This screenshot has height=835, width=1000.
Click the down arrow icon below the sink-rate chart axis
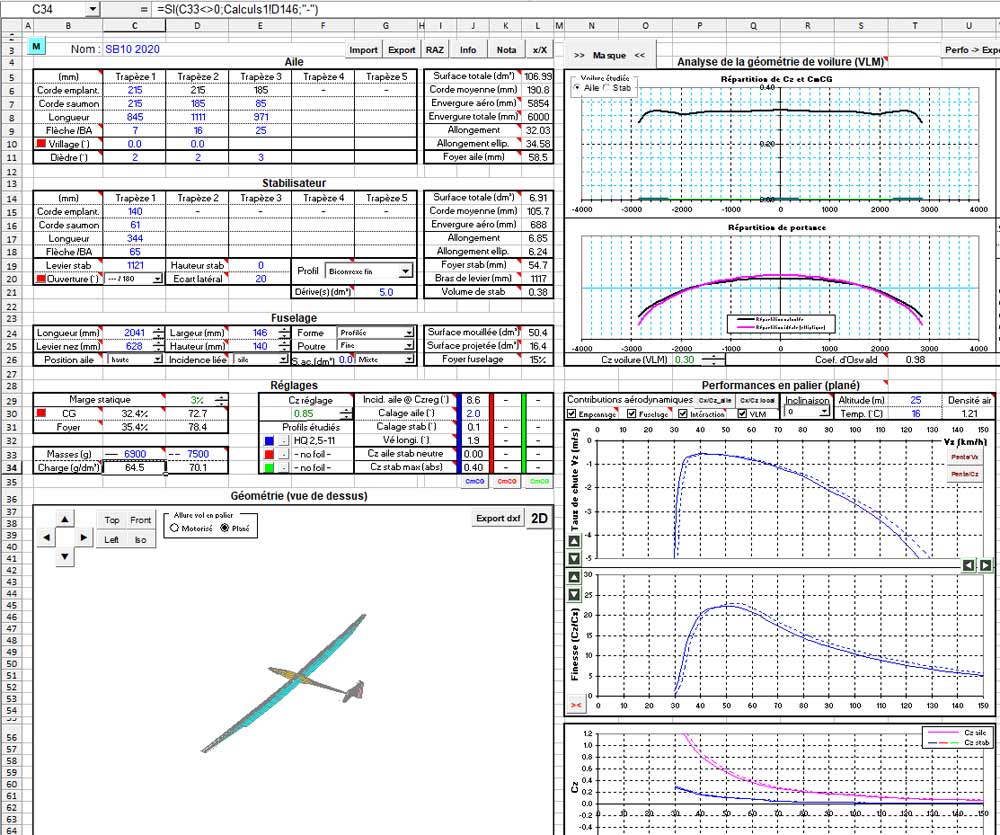point(574,559)
